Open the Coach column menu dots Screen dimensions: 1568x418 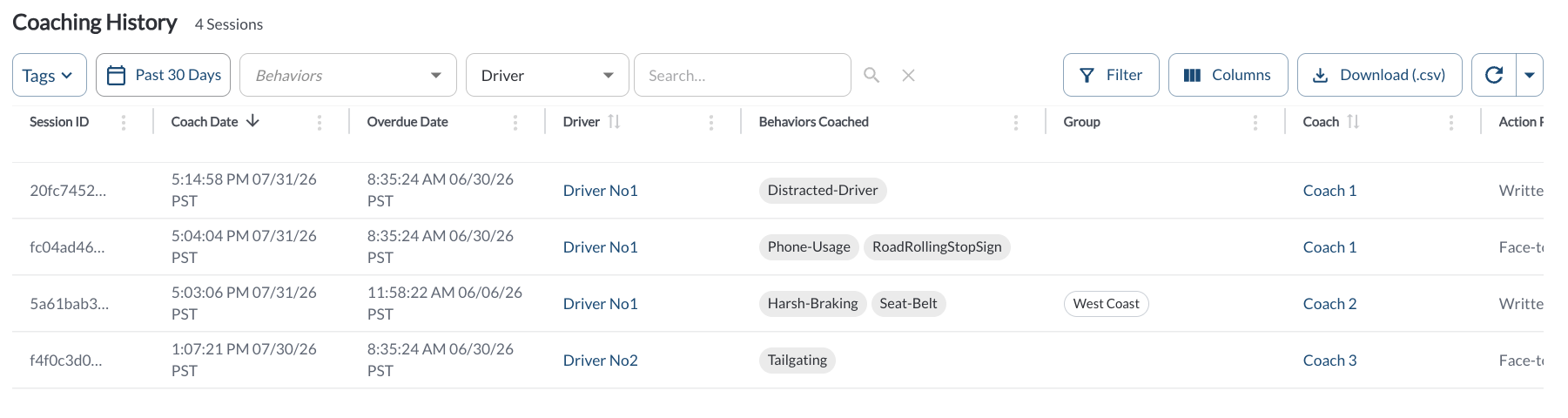pyautogui.click(x=1451, y=123)
